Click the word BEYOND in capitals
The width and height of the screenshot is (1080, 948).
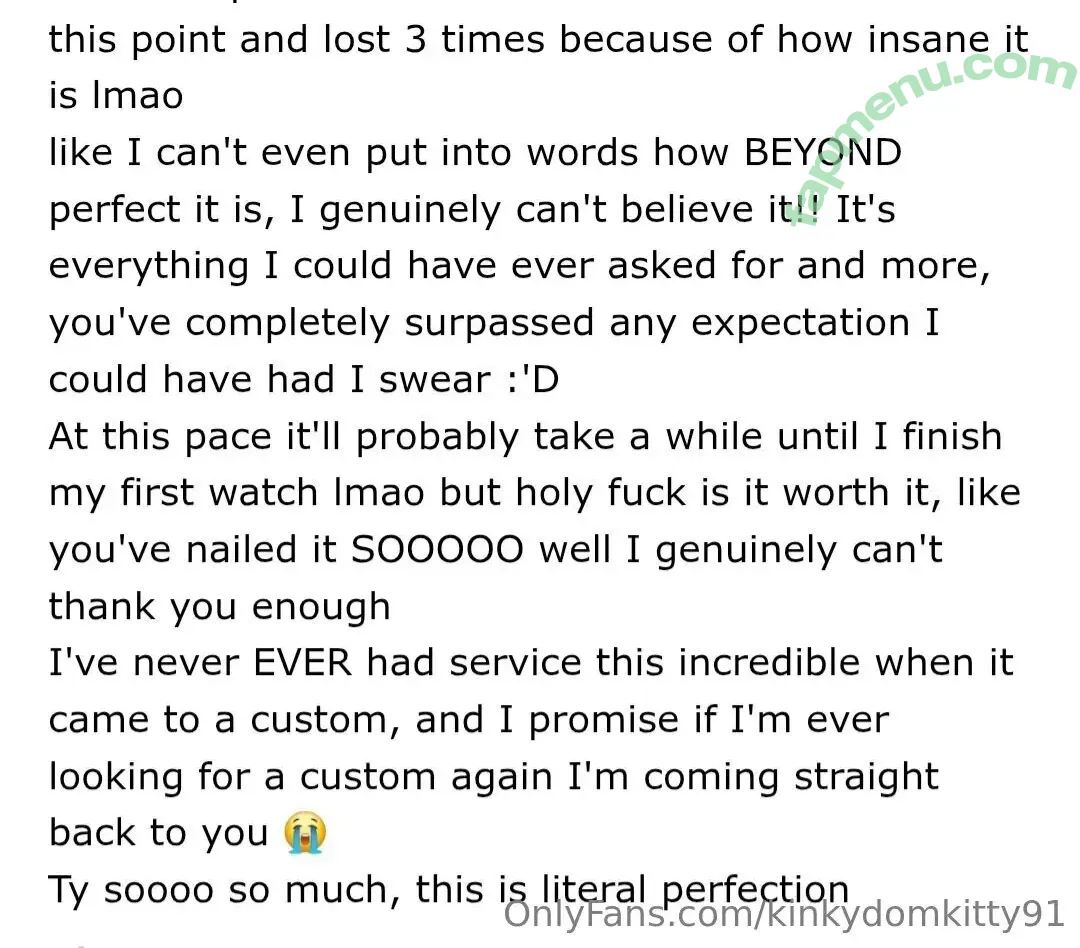pyautogui.click(x=823, y=152)
